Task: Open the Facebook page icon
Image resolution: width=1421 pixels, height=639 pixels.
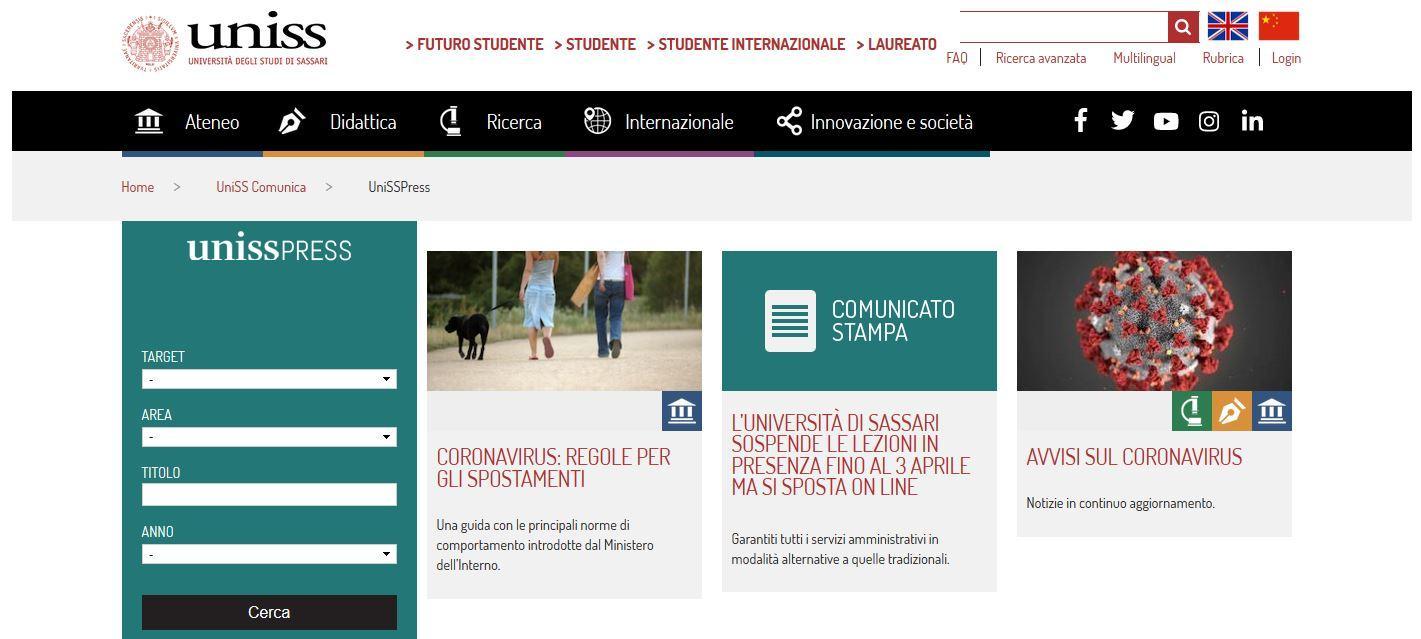Action: 1080,120
